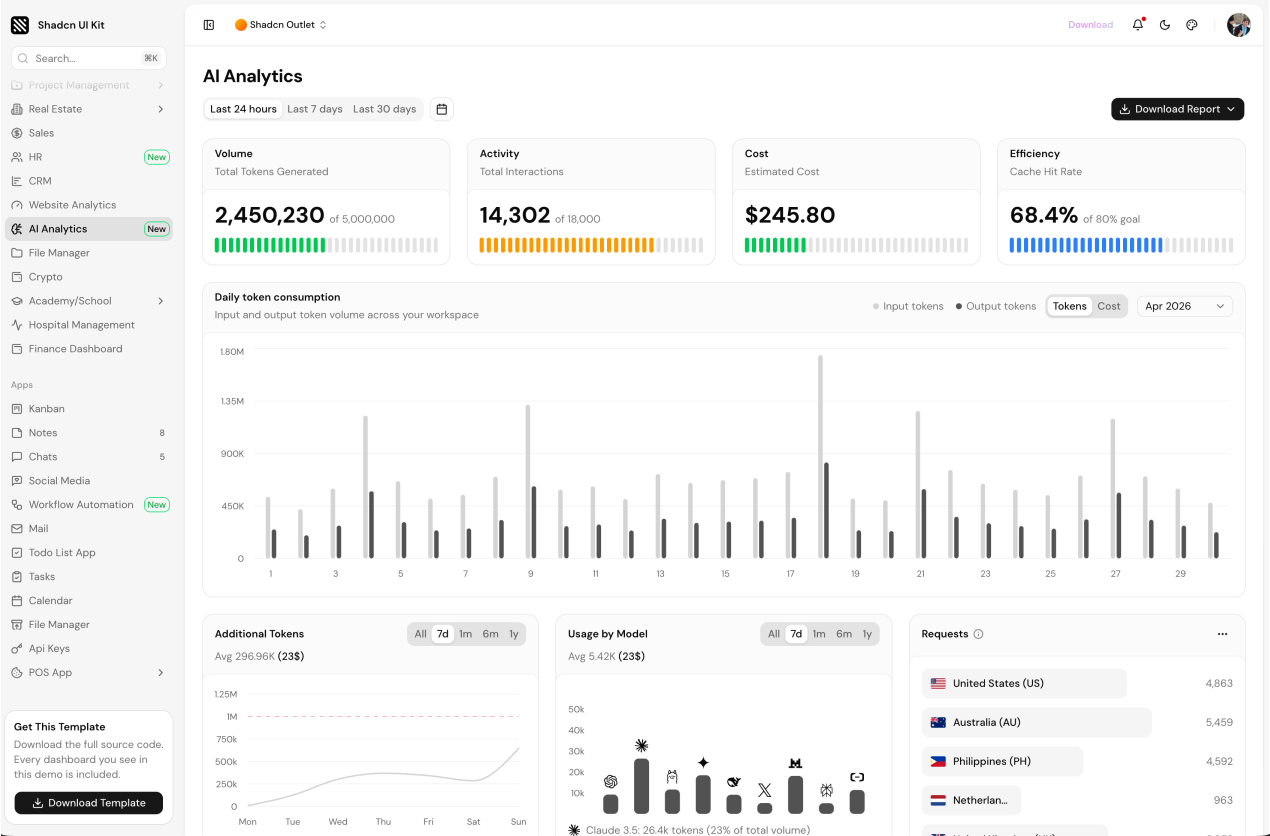Switch to dark mode moon icon
Viewport: 1270px width, 836px height.
click(x=1165, y=25)
